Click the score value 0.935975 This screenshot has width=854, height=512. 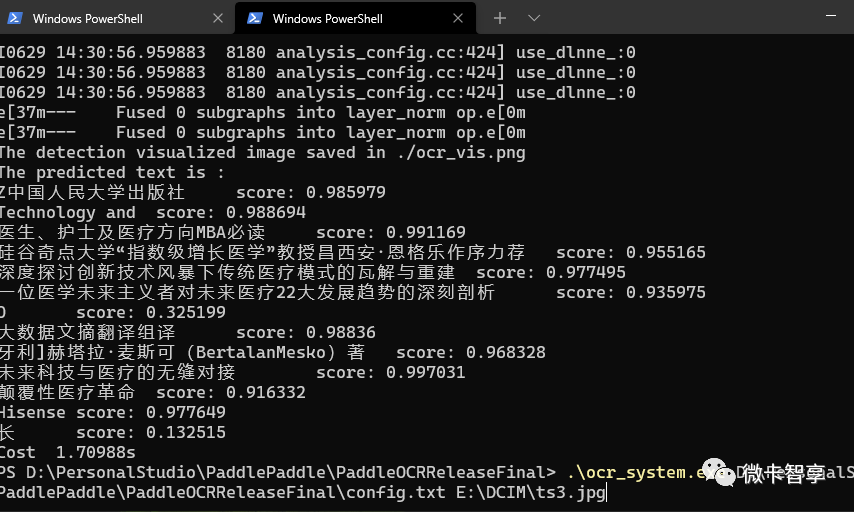pyautogui.click(x=666, y=292)
